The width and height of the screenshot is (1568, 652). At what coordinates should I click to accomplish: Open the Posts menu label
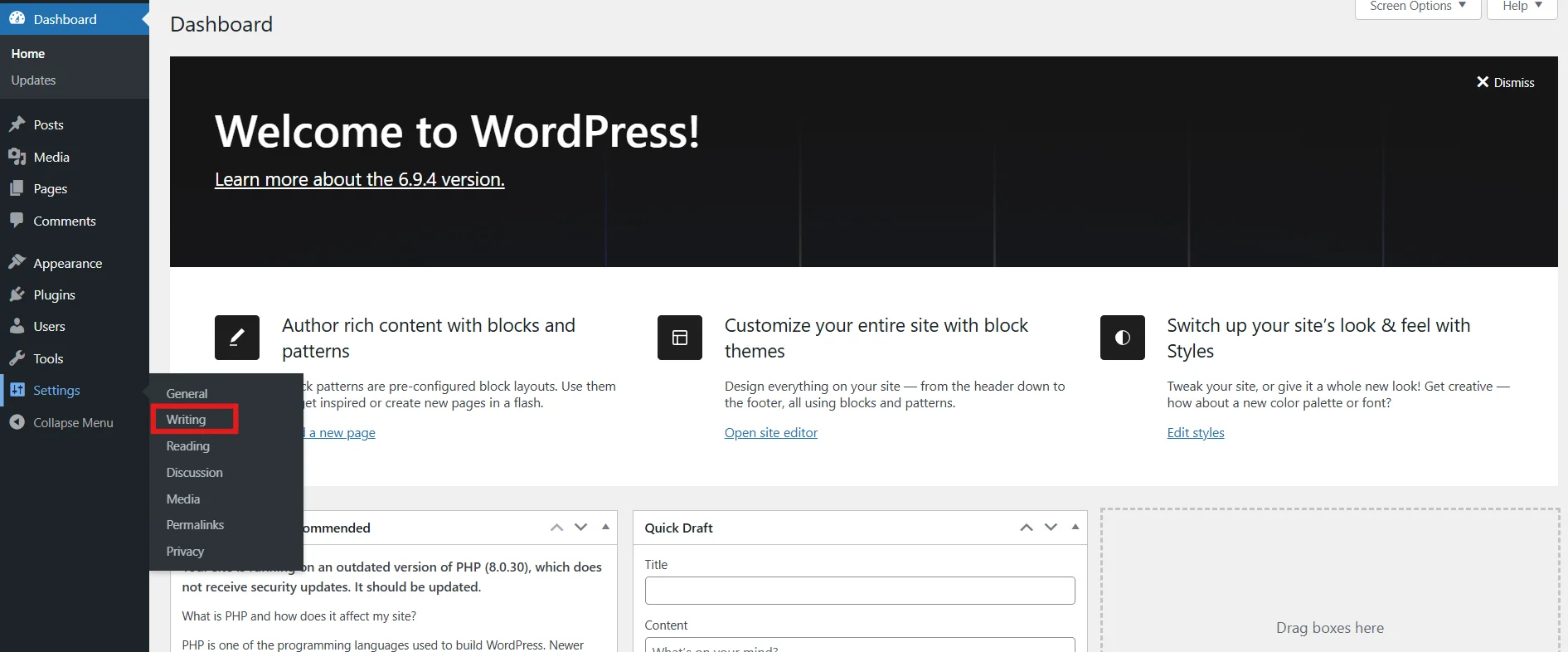48,124
